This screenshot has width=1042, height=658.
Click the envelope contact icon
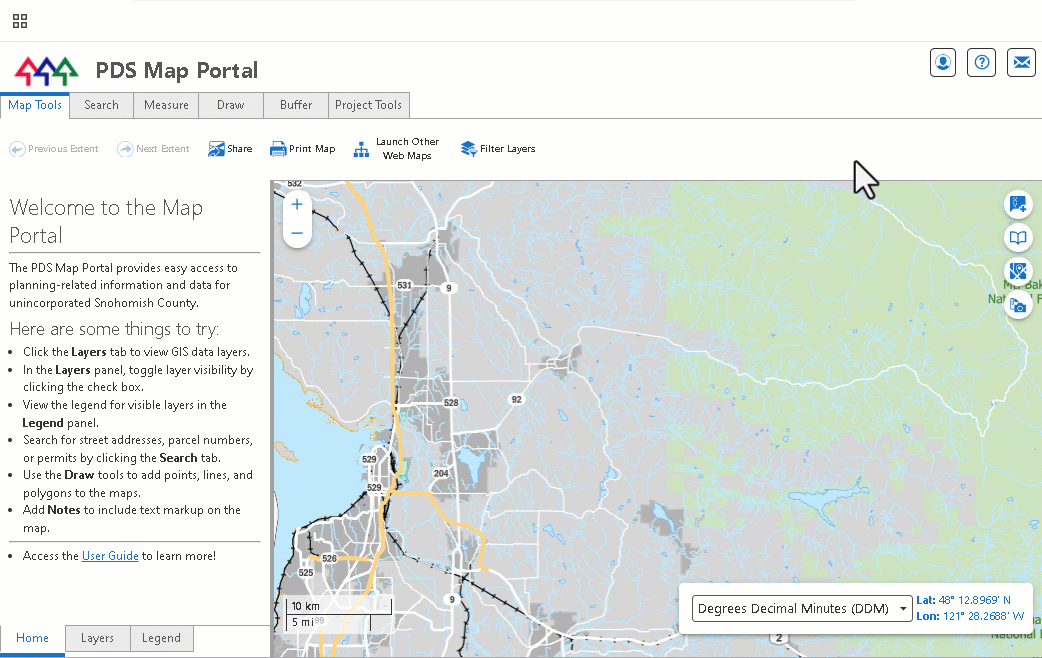tap(1021, 63)
